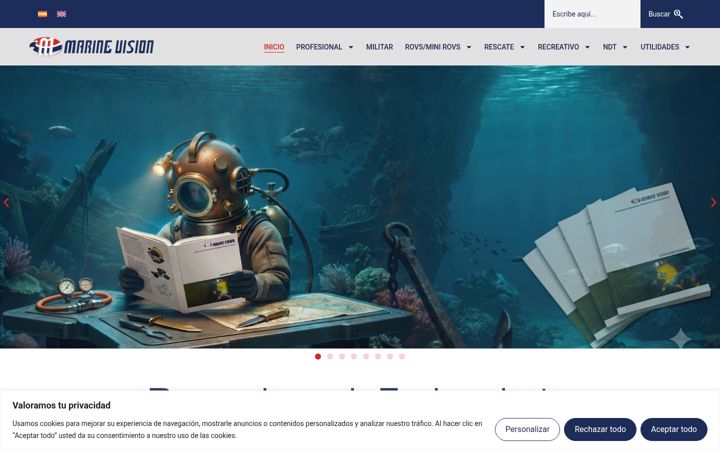Viewport: 720px width, 450px height.
Task: Select the first active carousel dot
Action: tap(318, 356)
